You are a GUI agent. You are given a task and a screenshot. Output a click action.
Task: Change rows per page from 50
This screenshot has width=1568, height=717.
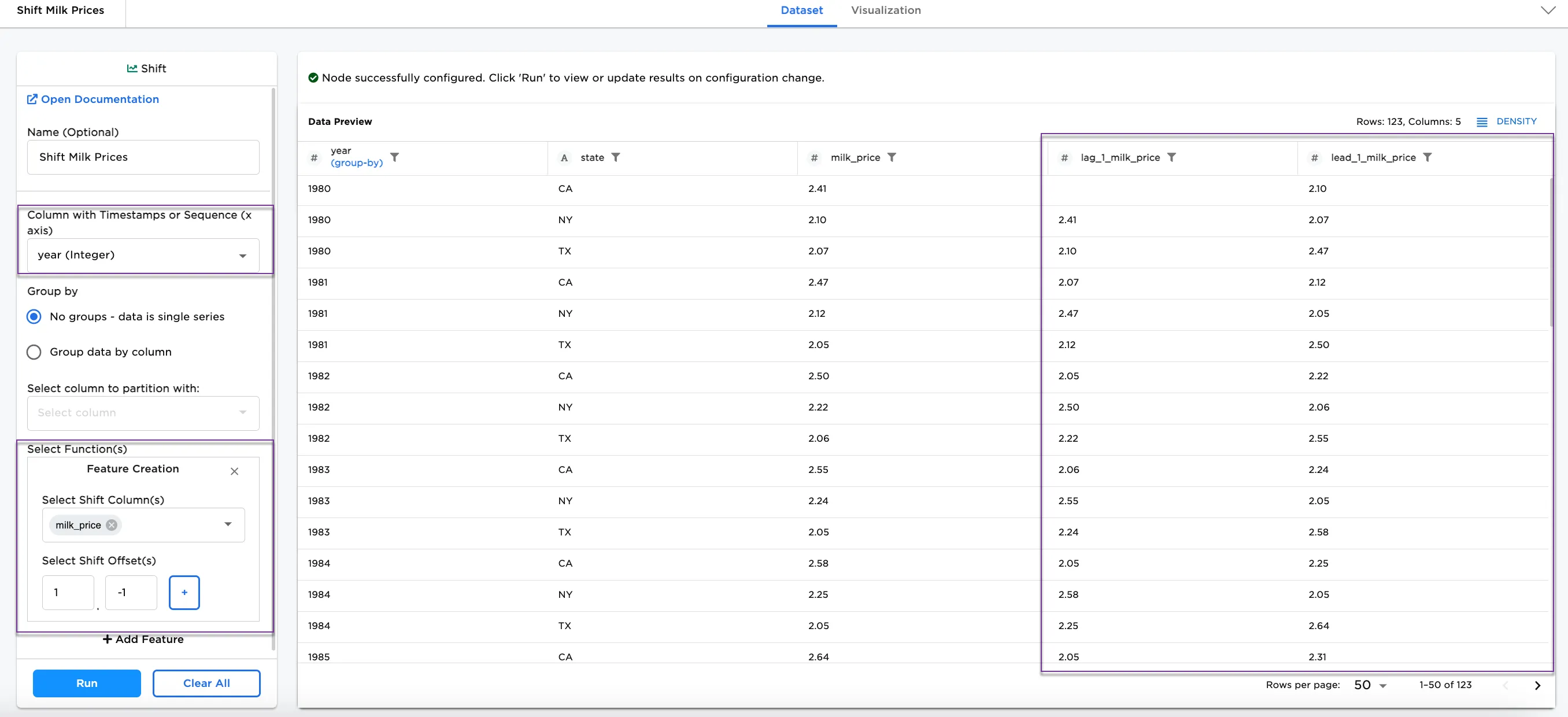pos(1370,685)
